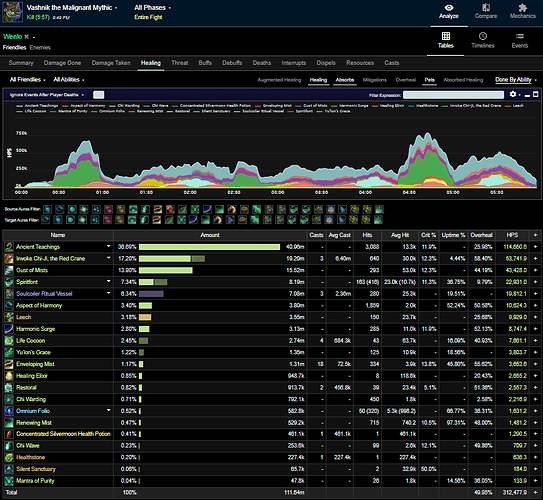Open the All Friendlies dropdown
The width and height of the screenshot is (543, 500).
[27, 80]
